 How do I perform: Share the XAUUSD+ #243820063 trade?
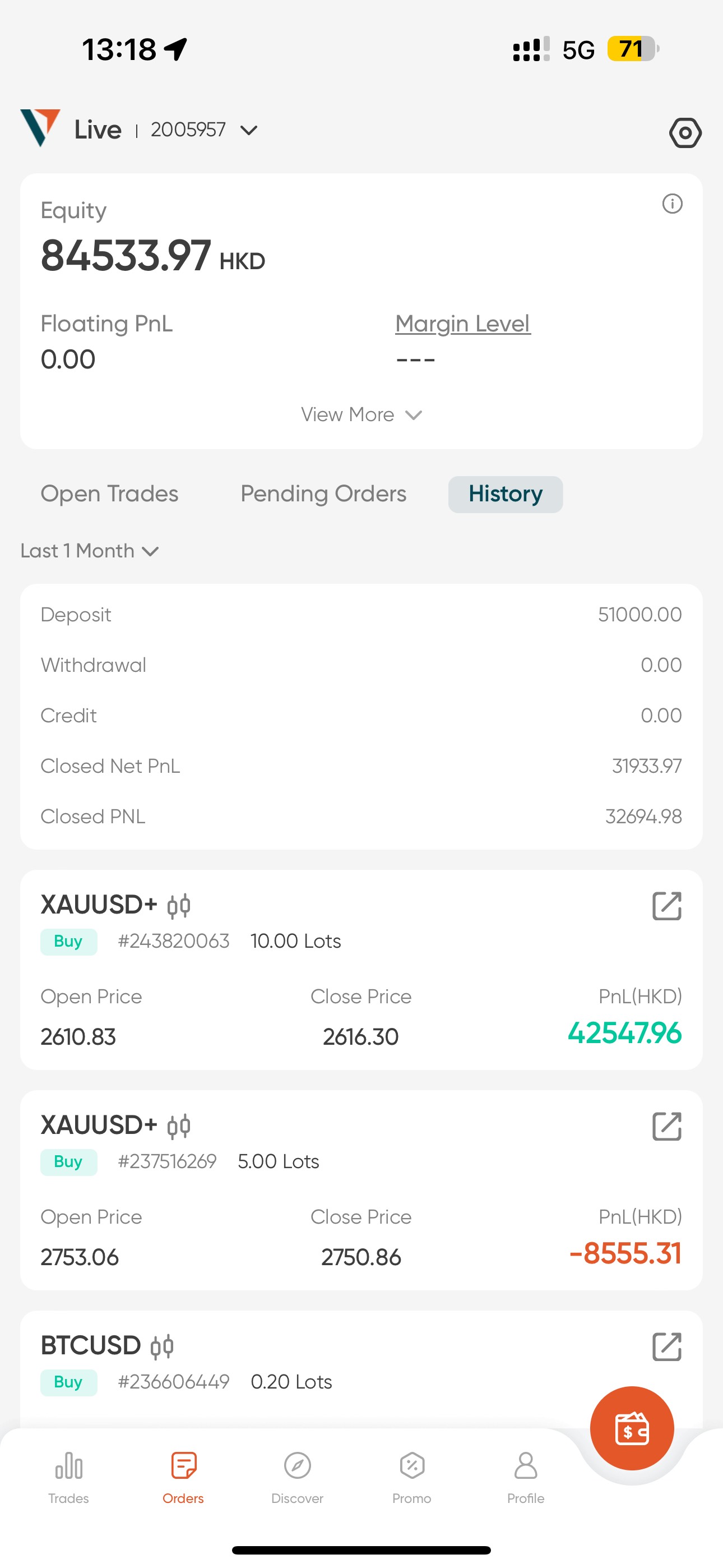tap(666, 906)
